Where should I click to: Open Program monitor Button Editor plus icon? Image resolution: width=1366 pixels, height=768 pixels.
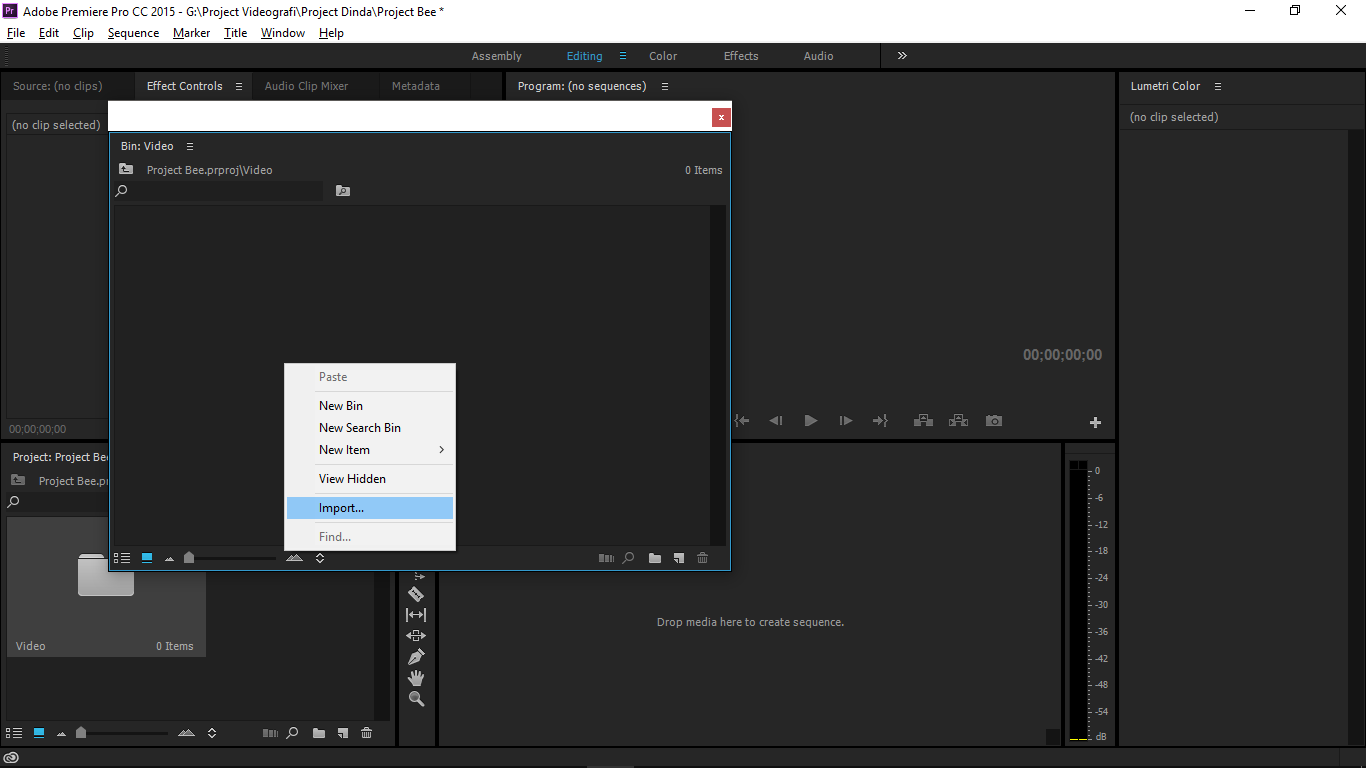point(1095,422)
